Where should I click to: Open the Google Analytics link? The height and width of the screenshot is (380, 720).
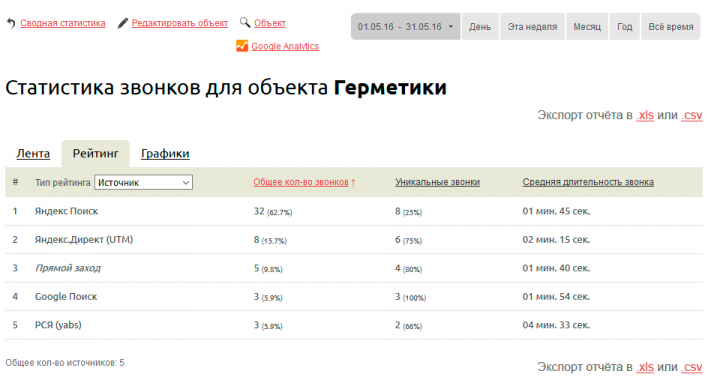click(x=285, y=46)
